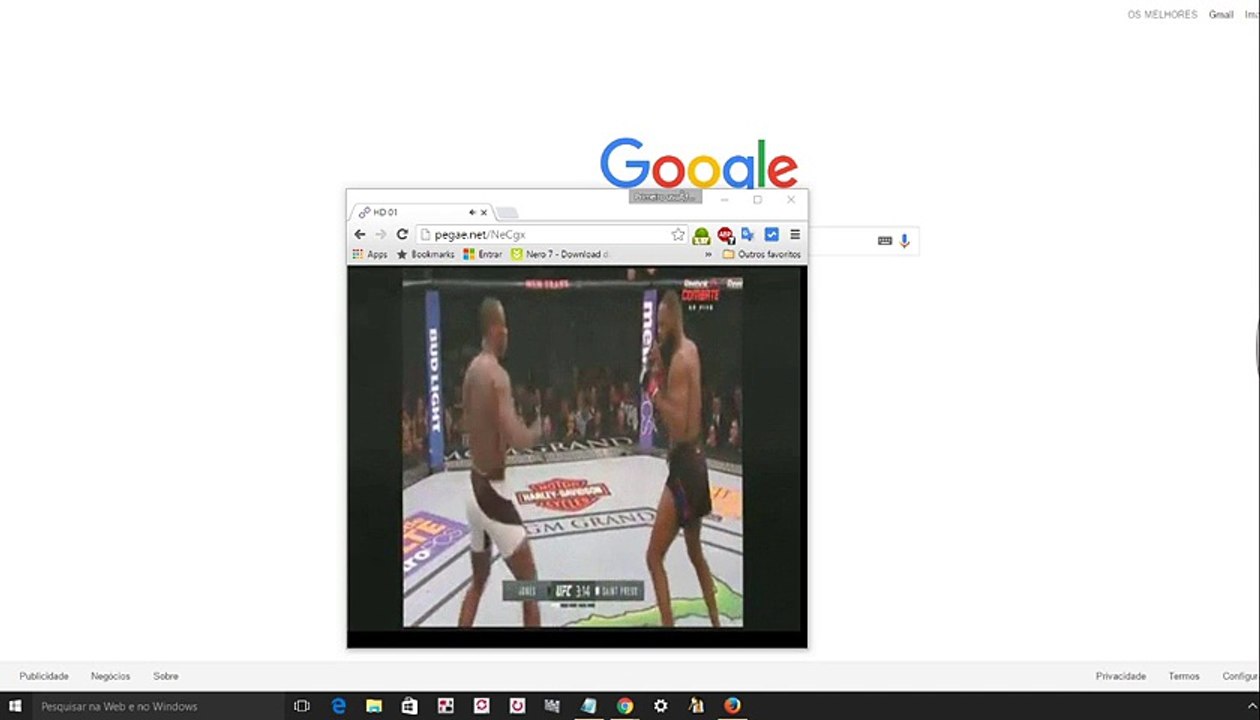Image resolution: width=1260 pixels, height=720 pixels.
Task: Click the OS MELHORES link
Action: [1162, 15]
